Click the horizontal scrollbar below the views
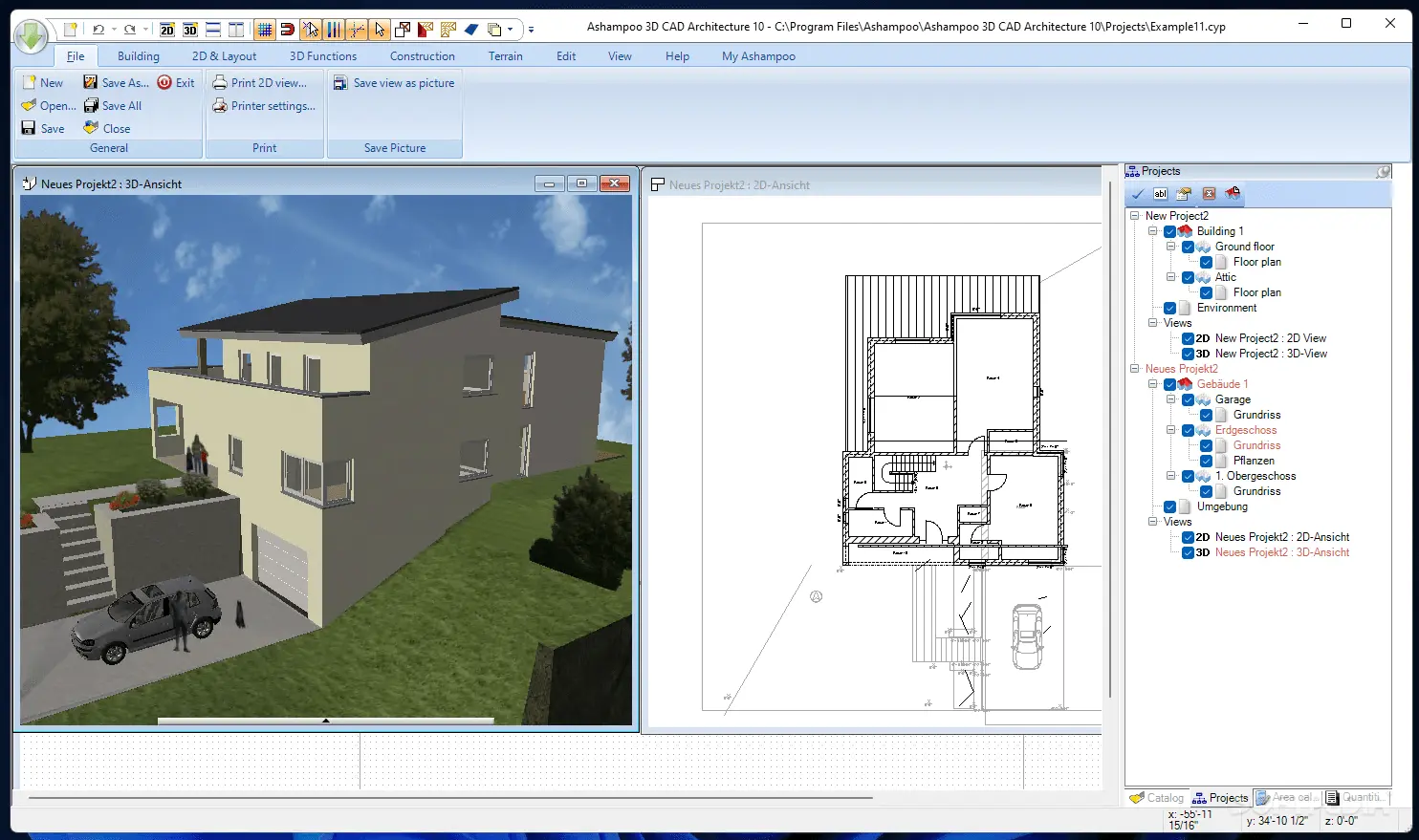Screen dimensions: 1419x840 [x=450, y=797]
